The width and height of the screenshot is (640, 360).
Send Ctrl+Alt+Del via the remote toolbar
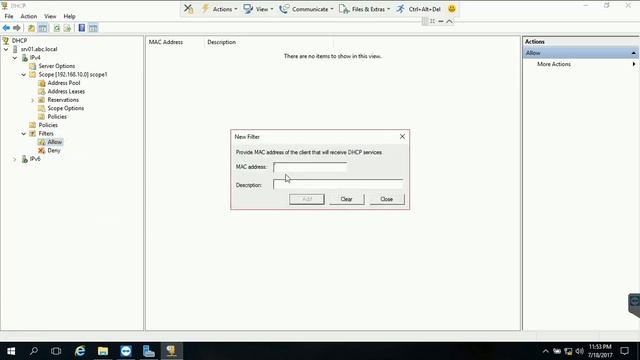418,9
